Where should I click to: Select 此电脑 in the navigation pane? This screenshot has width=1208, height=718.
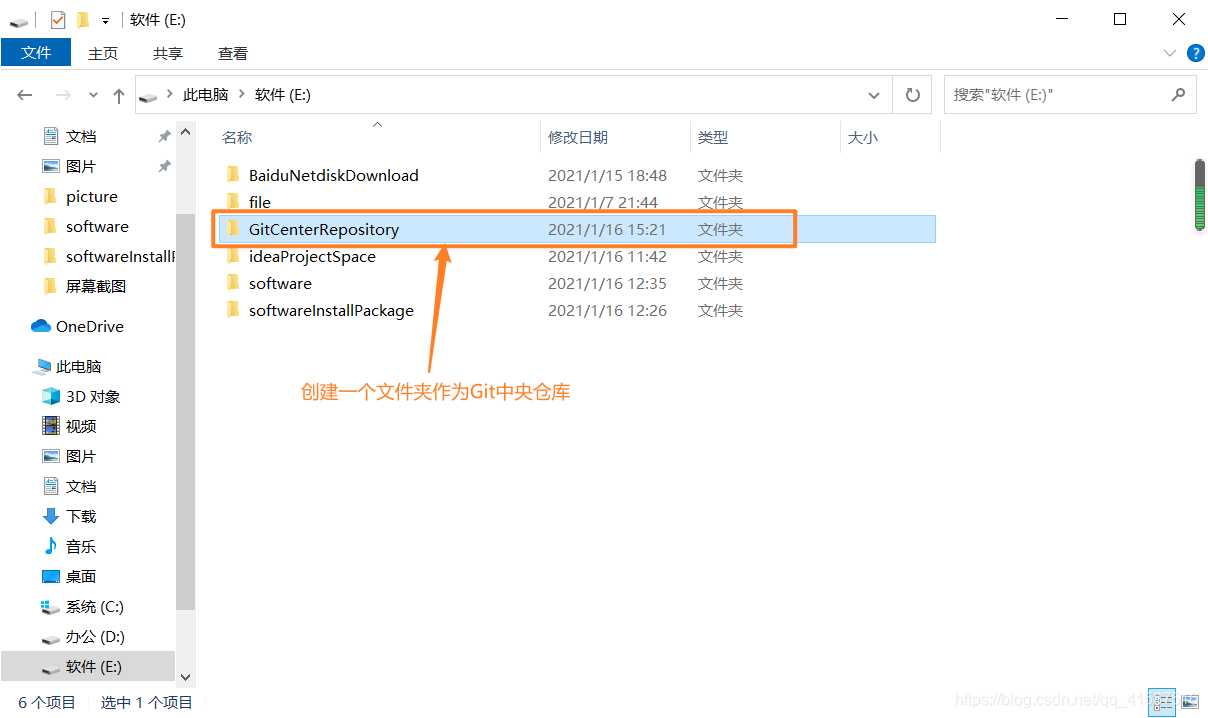click(x=78, y=366)
